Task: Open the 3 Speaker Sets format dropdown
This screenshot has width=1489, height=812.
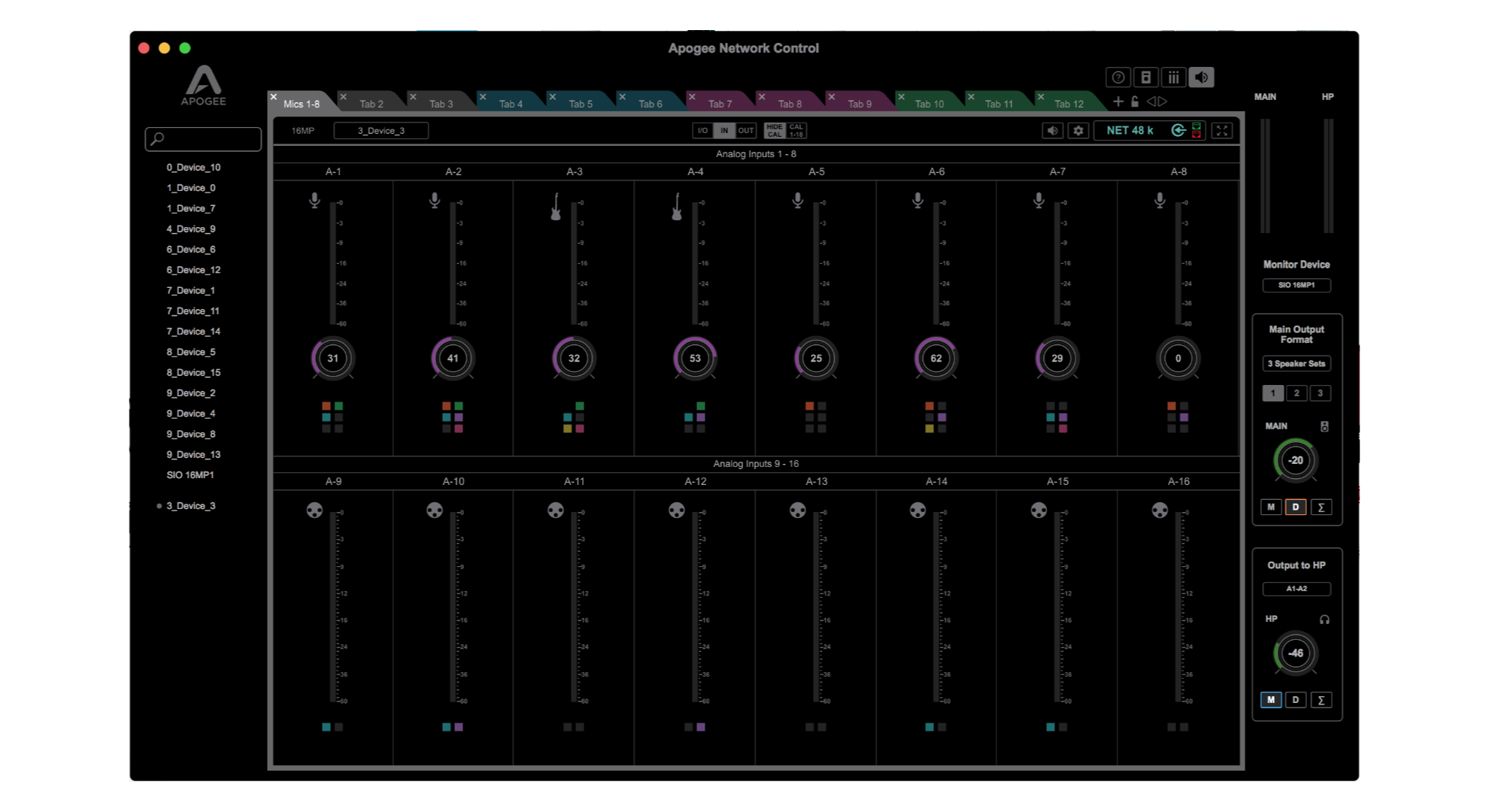Action: (x=1296, y=364)
